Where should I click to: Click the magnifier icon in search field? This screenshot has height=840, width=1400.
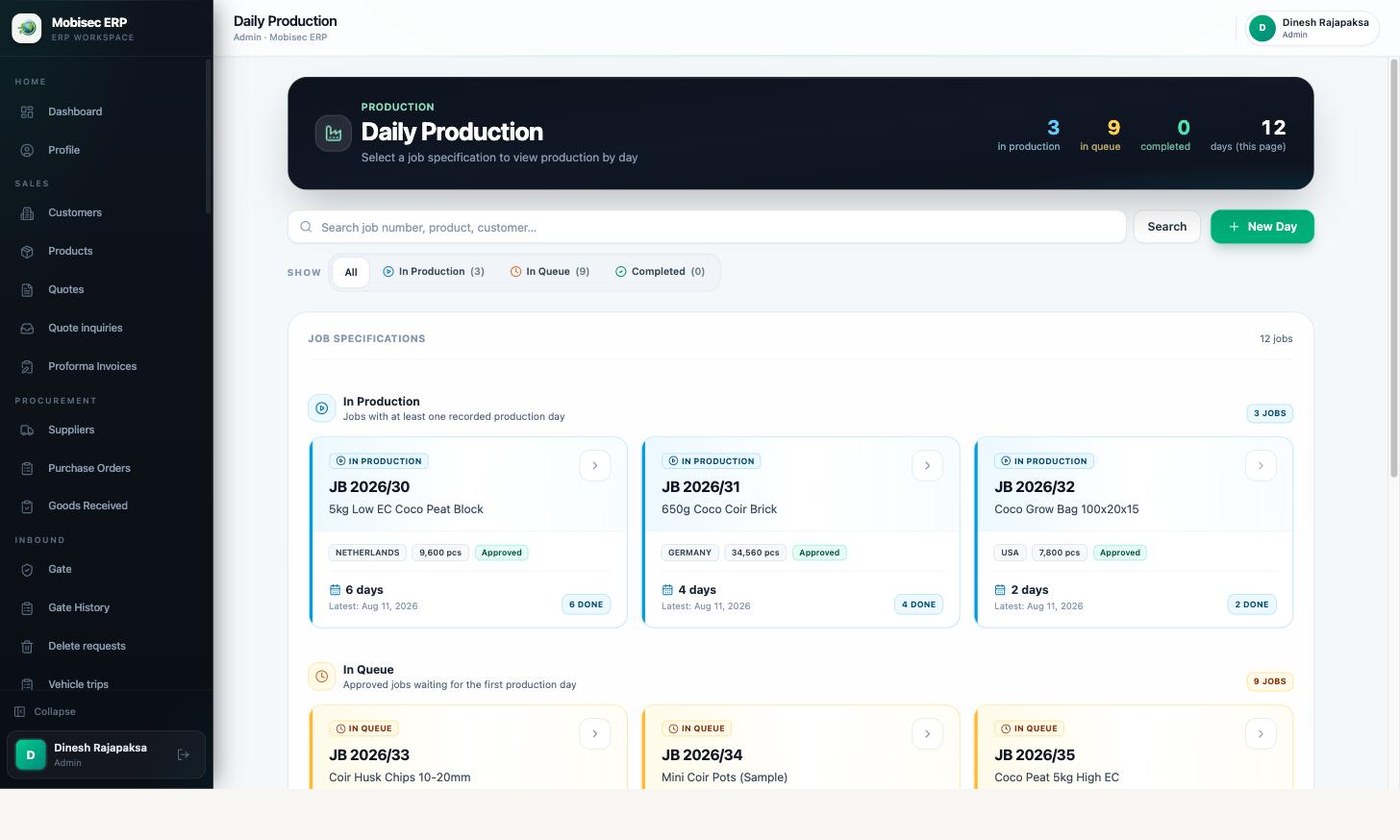[x=306, y=227]
